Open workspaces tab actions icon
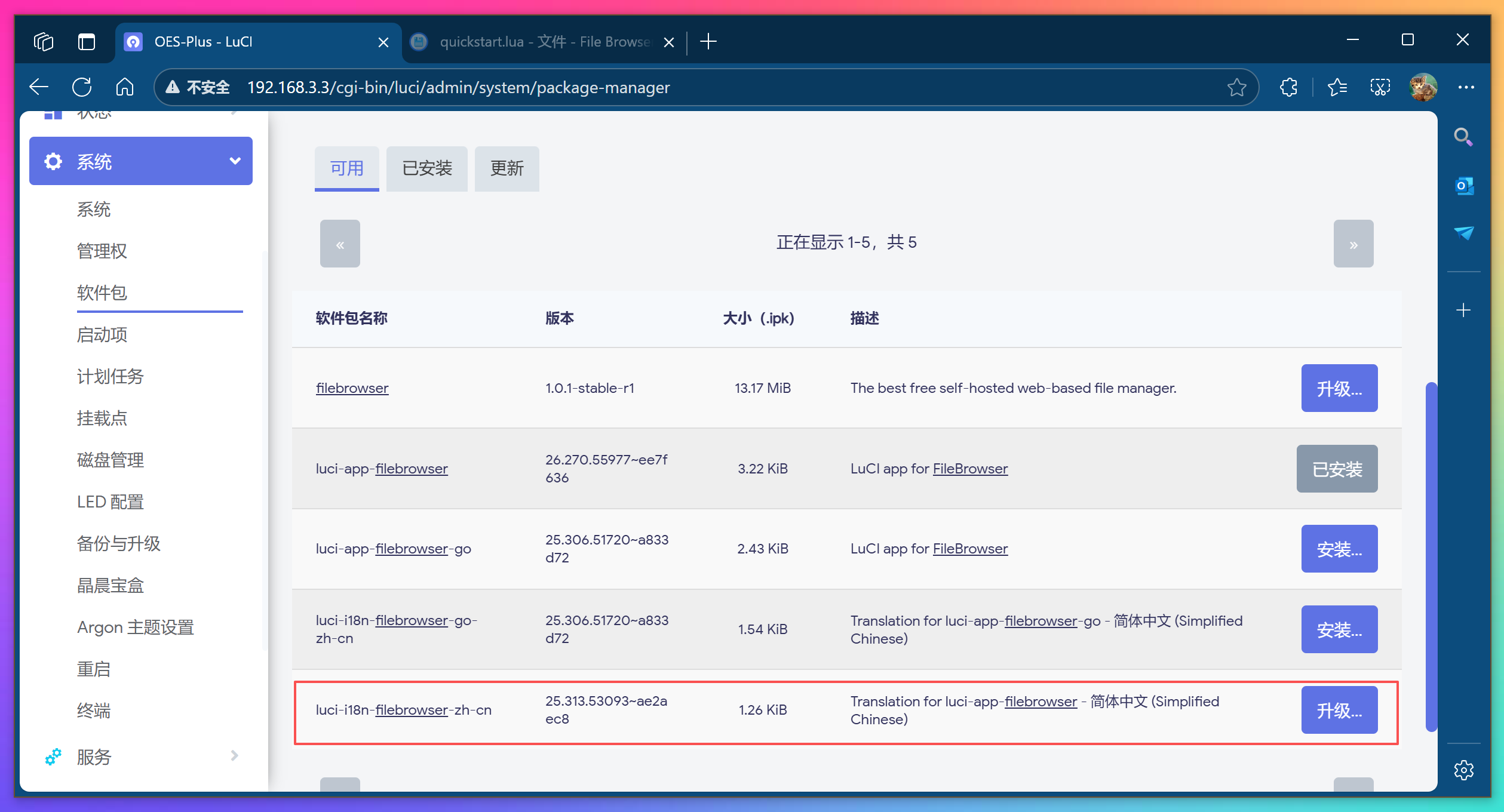 44,42
